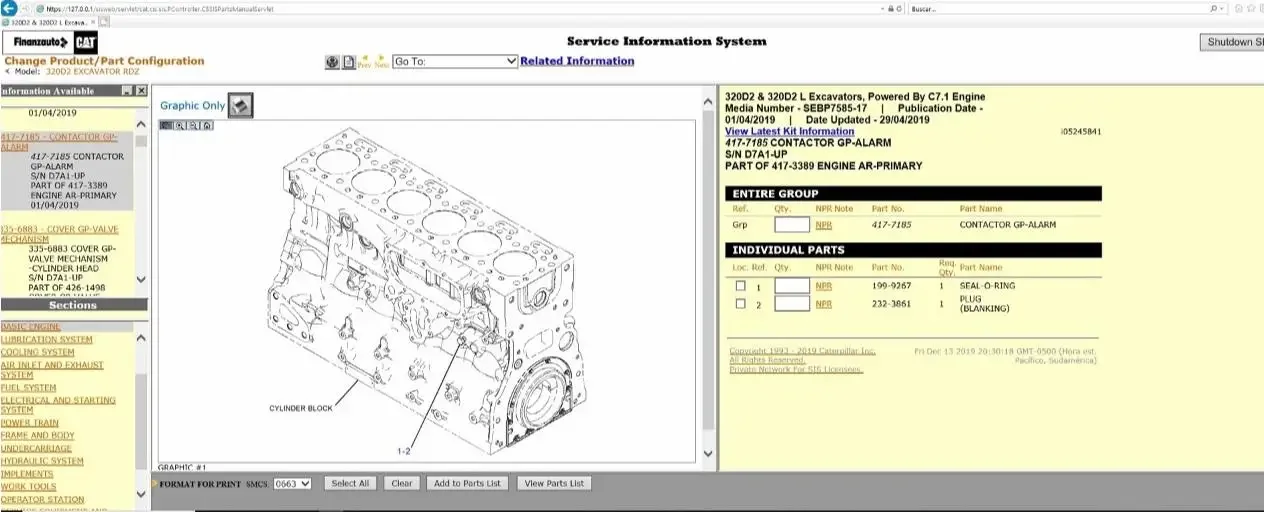Click the Add to Parts List button
This screenshot has width=1264, height=512.
coord(467,483)
